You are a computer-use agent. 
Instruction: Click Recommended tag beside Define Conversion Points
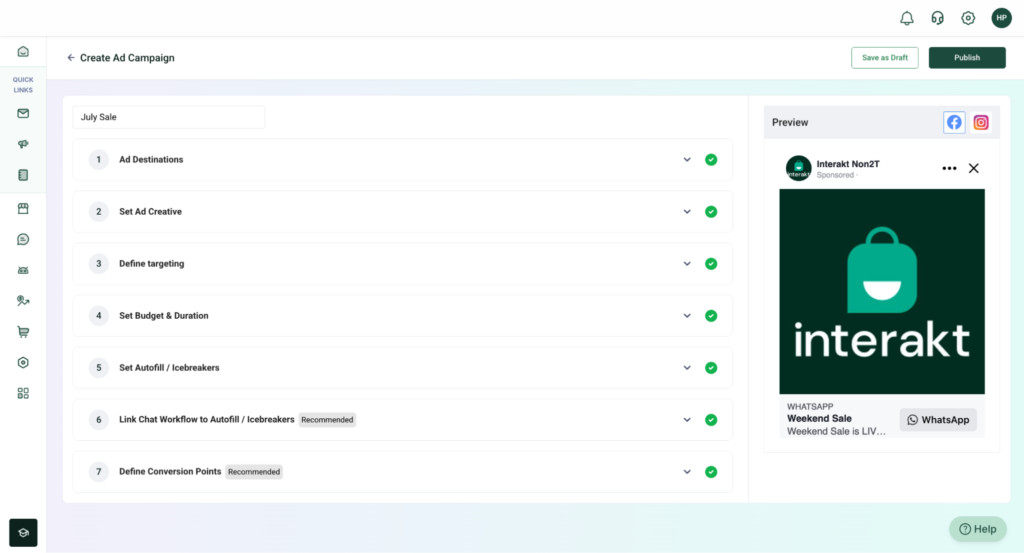tap(254, 472)
